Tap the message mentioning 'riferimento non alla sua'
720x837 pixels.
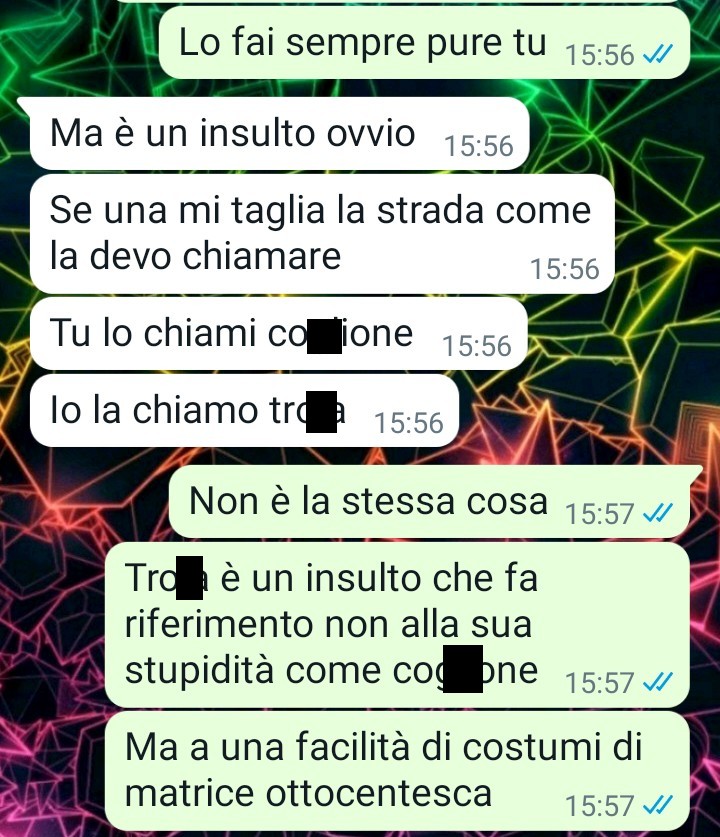[398, 625]
